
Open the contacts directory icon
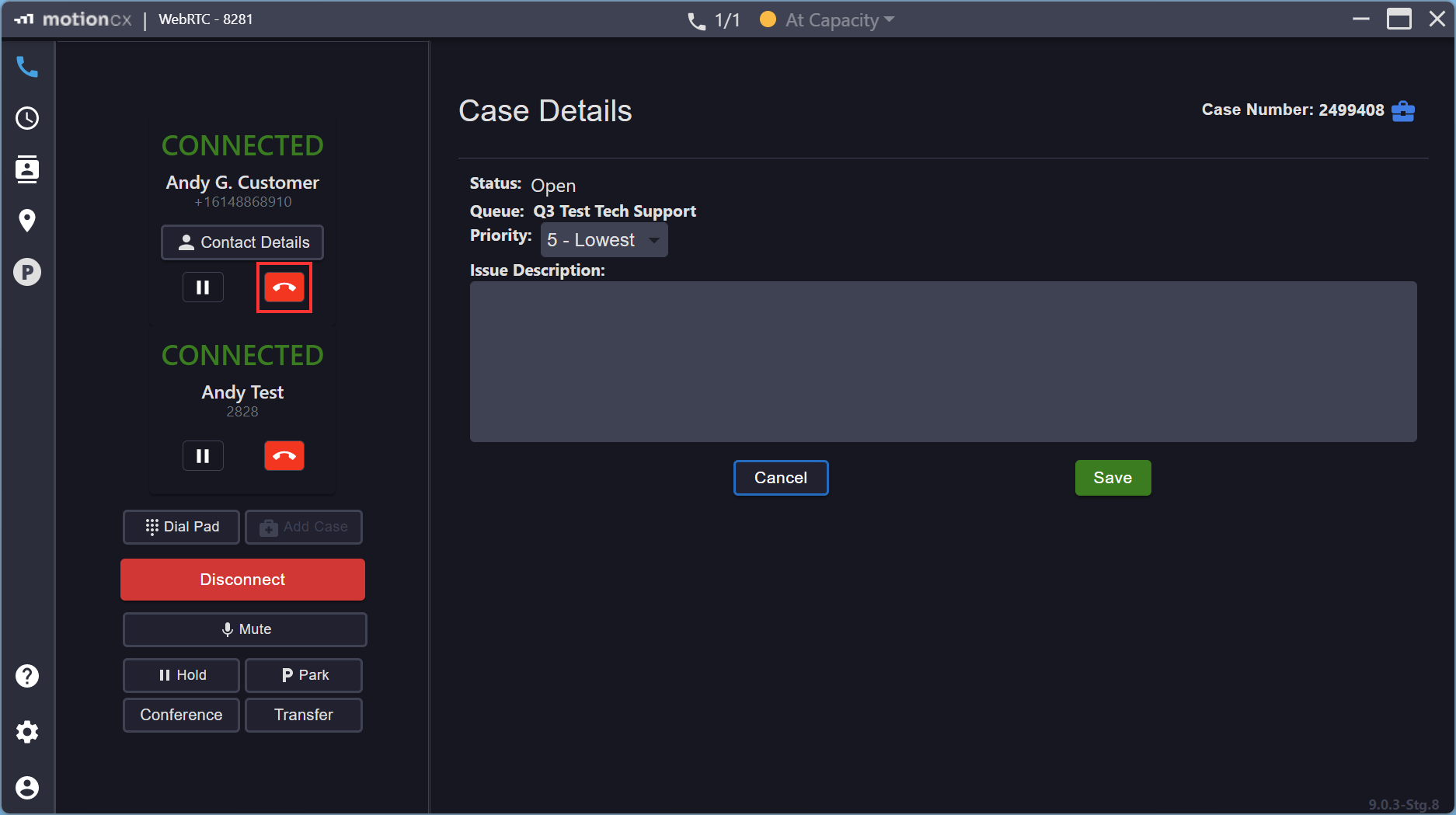click(x=27, y=169)
